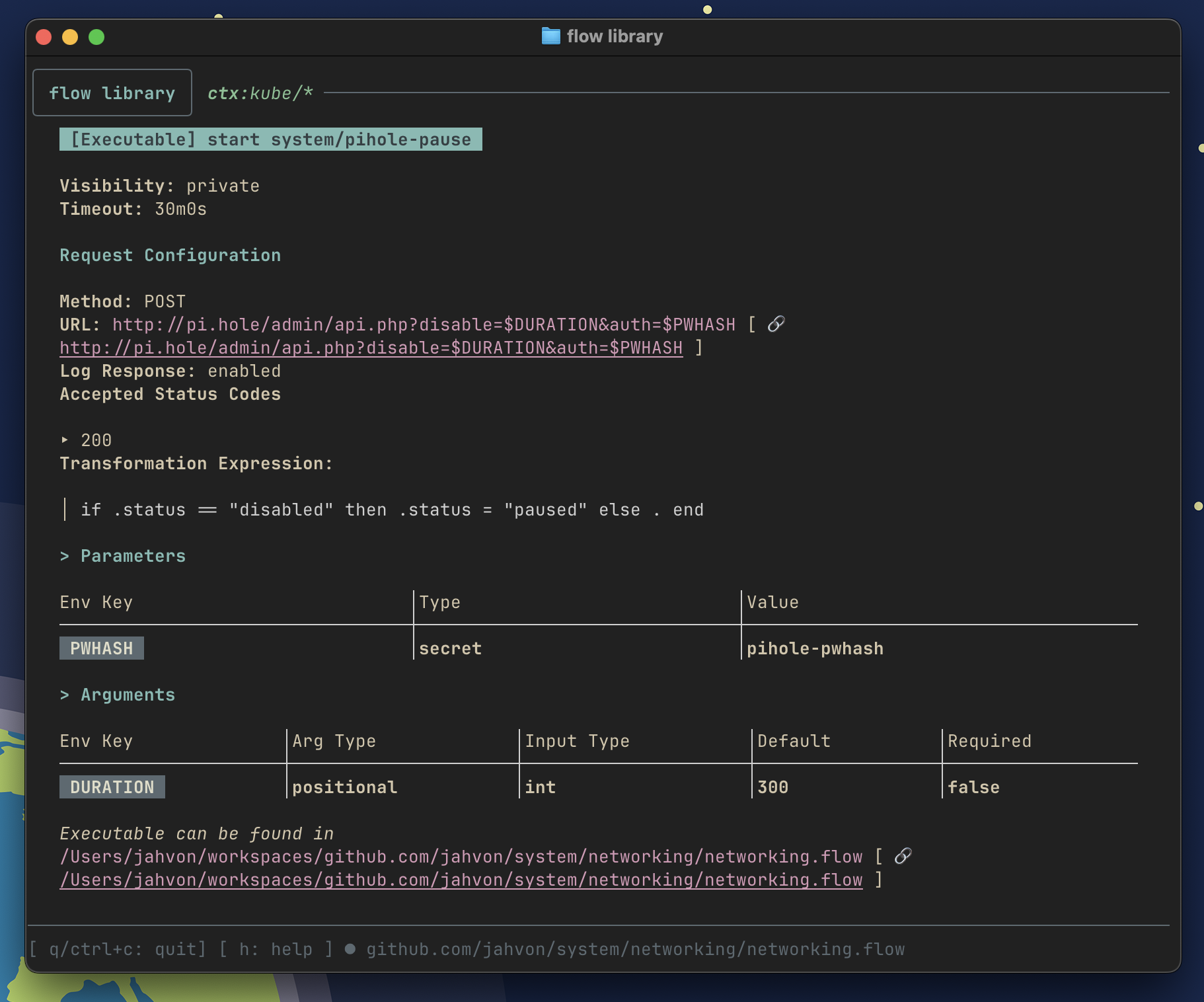Click the 300 default value cell

(773, 787)
